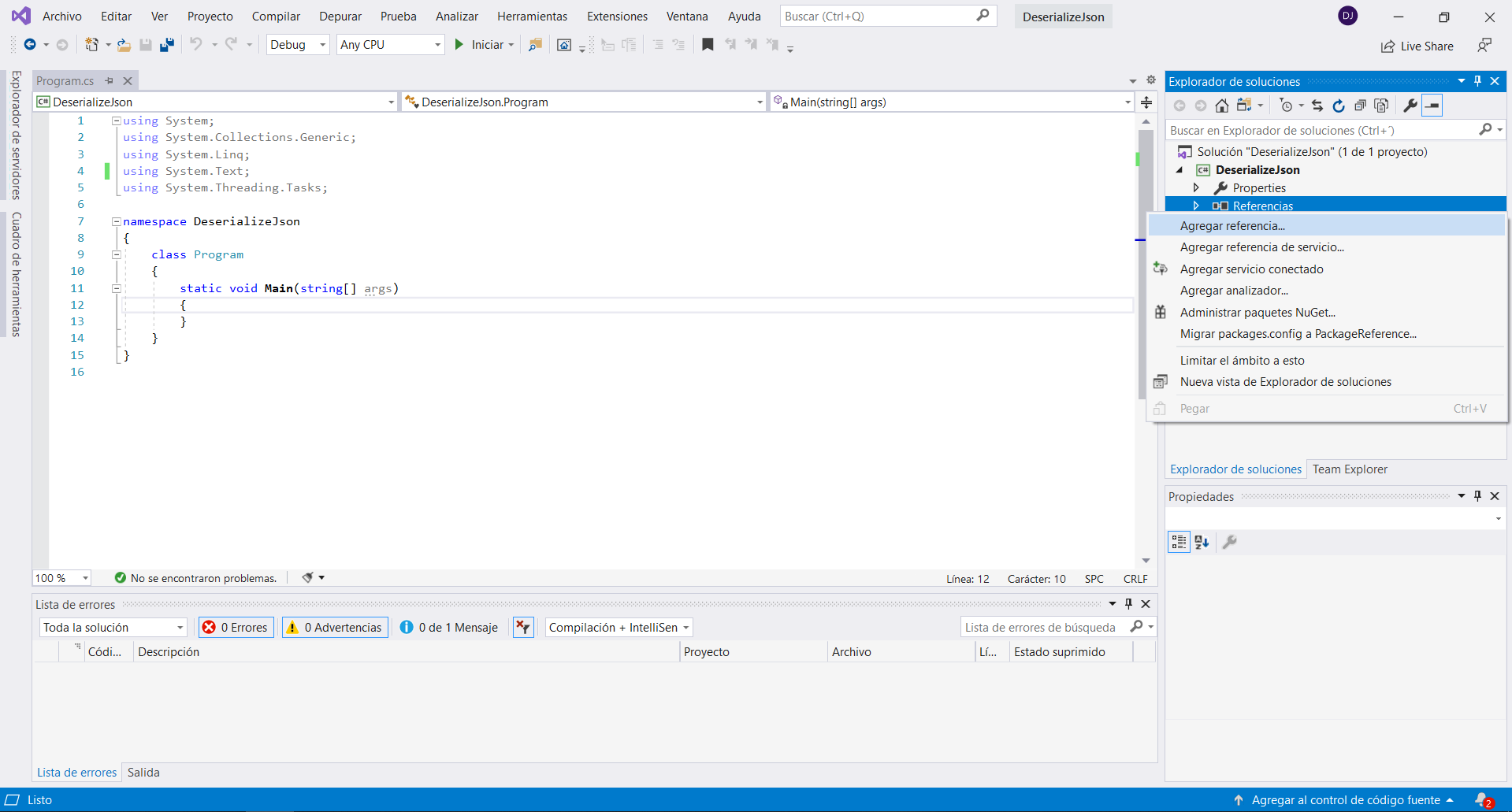Toggle the 0 Errores filter button
Image resolution: width=1512 pixels, height=812 pixels.
pos(236,628)
